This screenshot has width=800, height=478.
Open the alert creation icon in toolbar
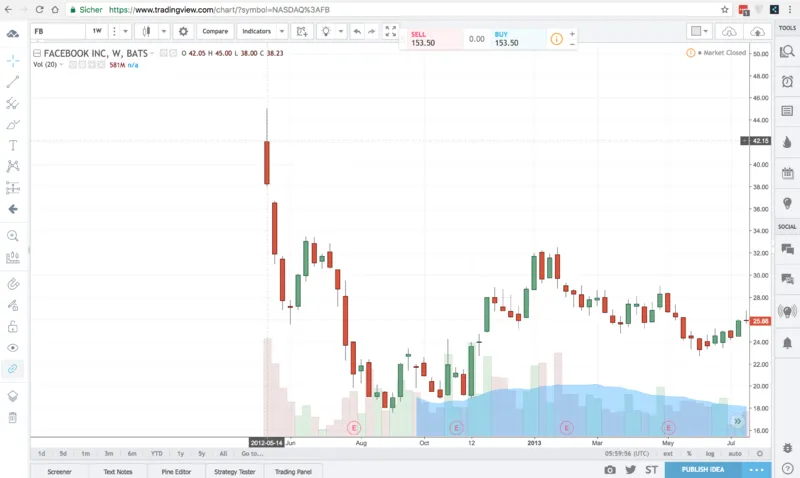[x=302, y=32]
